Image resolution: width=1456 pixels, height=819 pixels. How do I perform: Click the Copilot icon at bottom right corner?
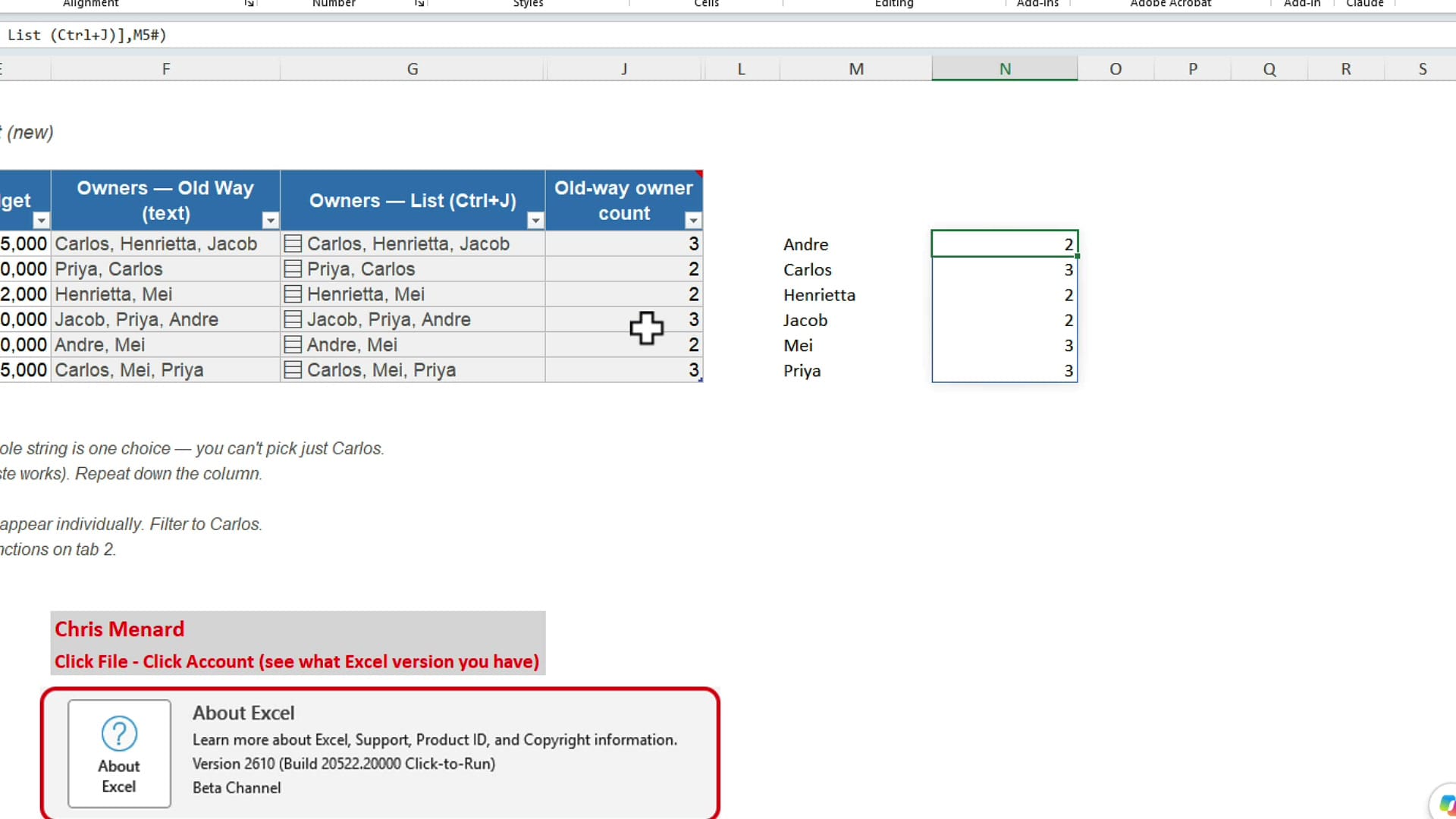point(1445,804)
